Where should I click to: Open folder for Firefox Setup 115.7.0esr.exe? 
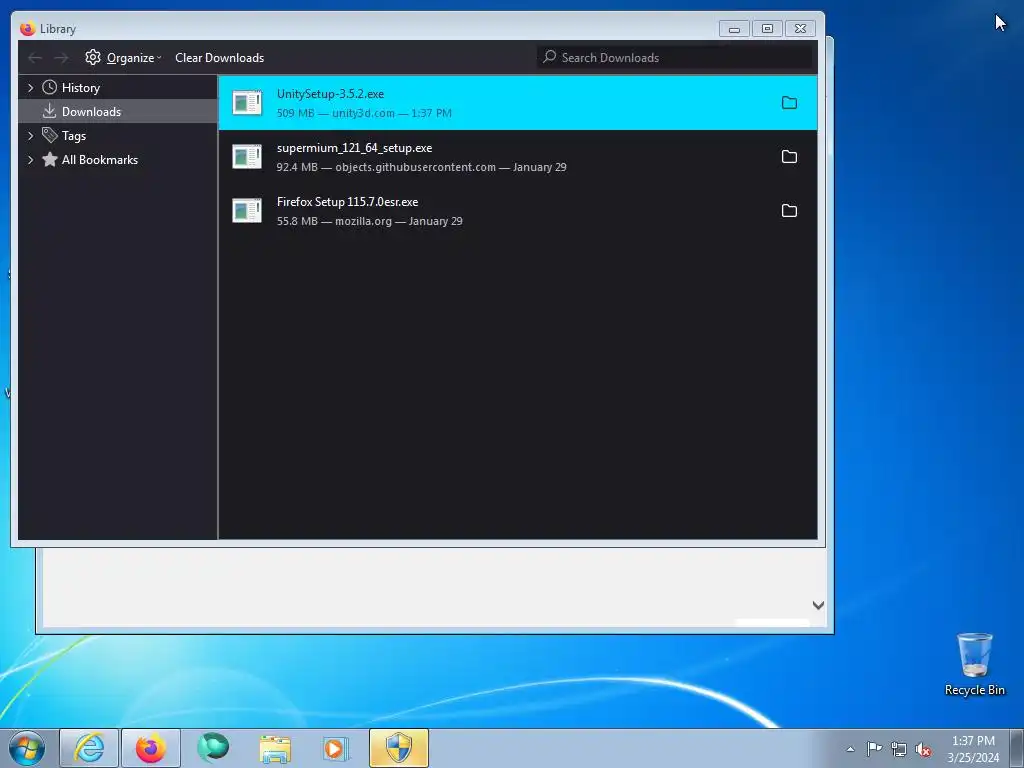(789, 211)
